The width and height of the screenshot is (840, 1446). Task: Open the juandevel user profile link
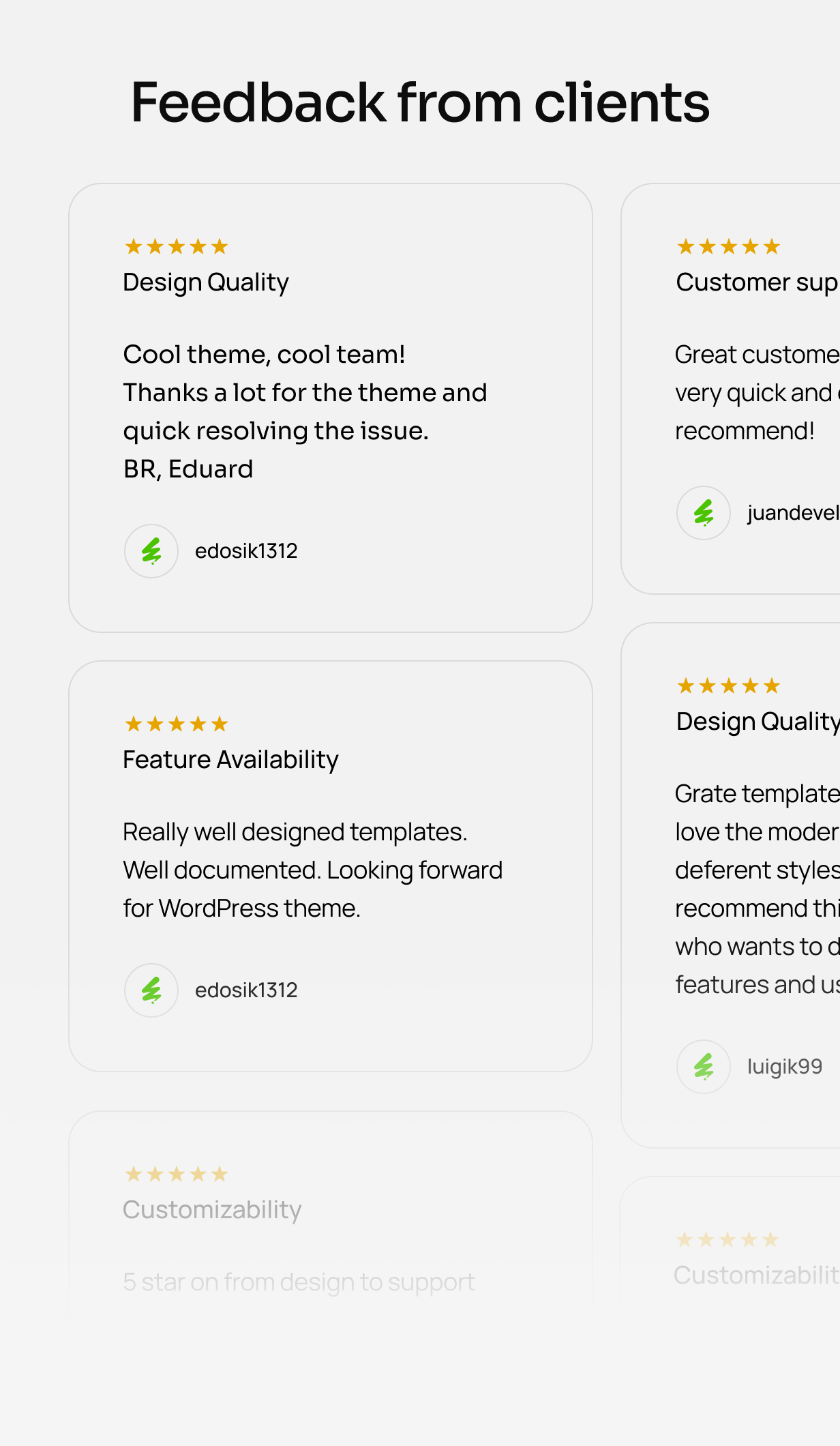point(793,513)
